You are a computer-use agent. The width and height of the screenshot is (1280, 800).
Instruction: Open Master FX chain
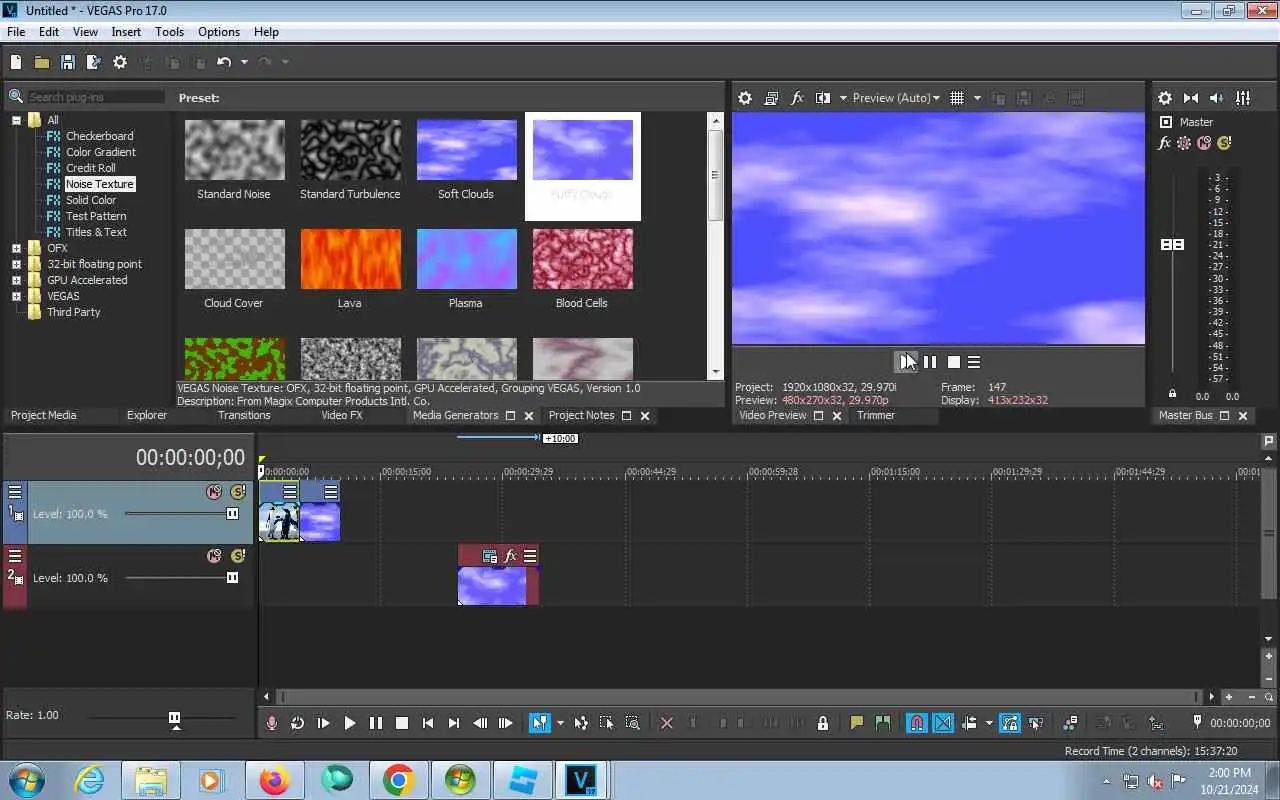point(1165,143)
